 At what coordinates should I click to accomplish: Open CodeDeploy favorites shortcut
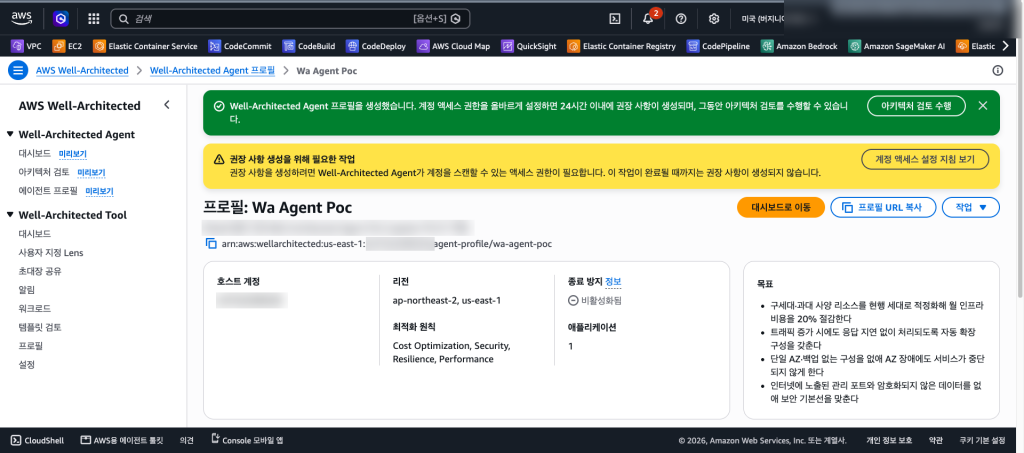(376, 46)
